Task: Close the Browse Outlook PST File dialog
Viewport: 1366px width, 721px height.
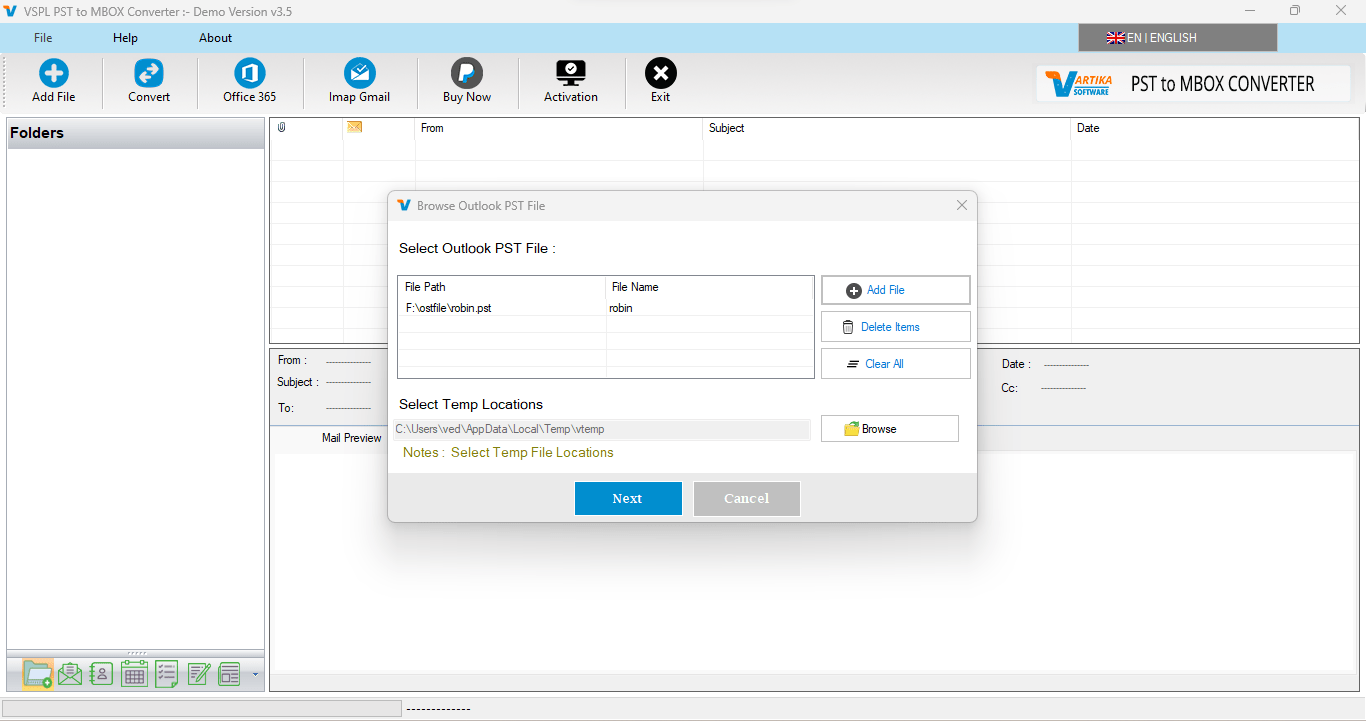Action: [x=961, y=205]
